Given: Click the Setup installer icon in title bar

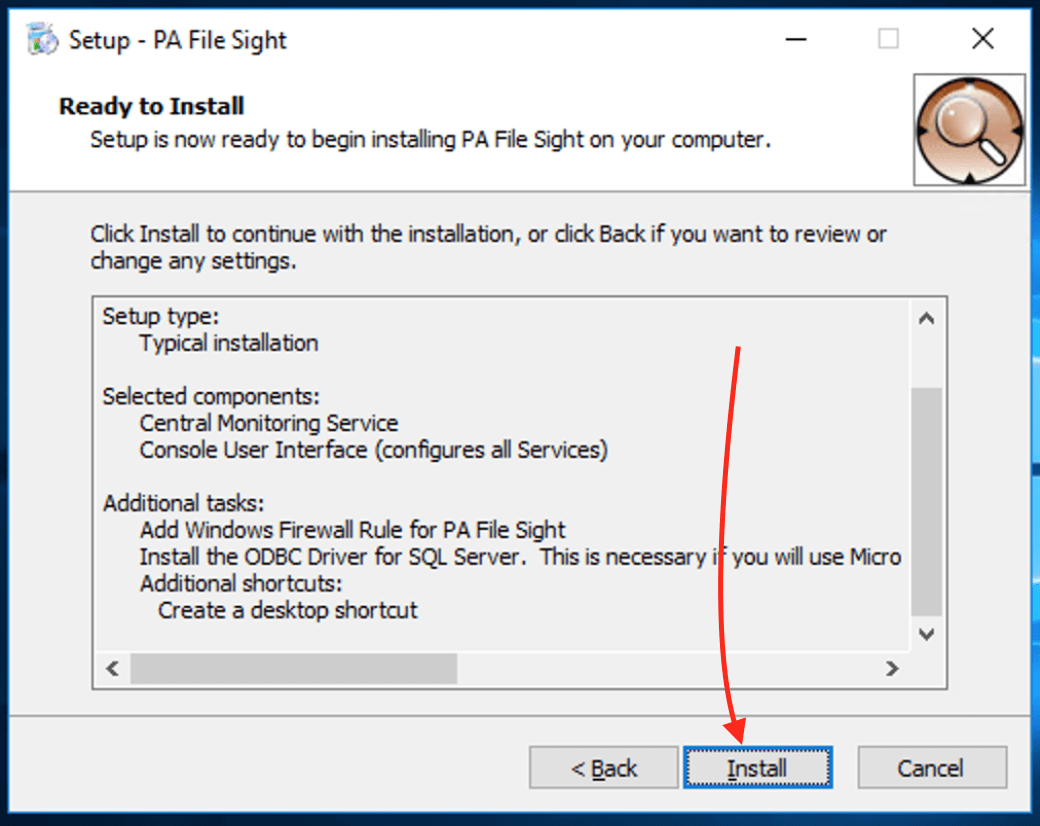Looking at the screenshot, I should click(x=41, y=40).
